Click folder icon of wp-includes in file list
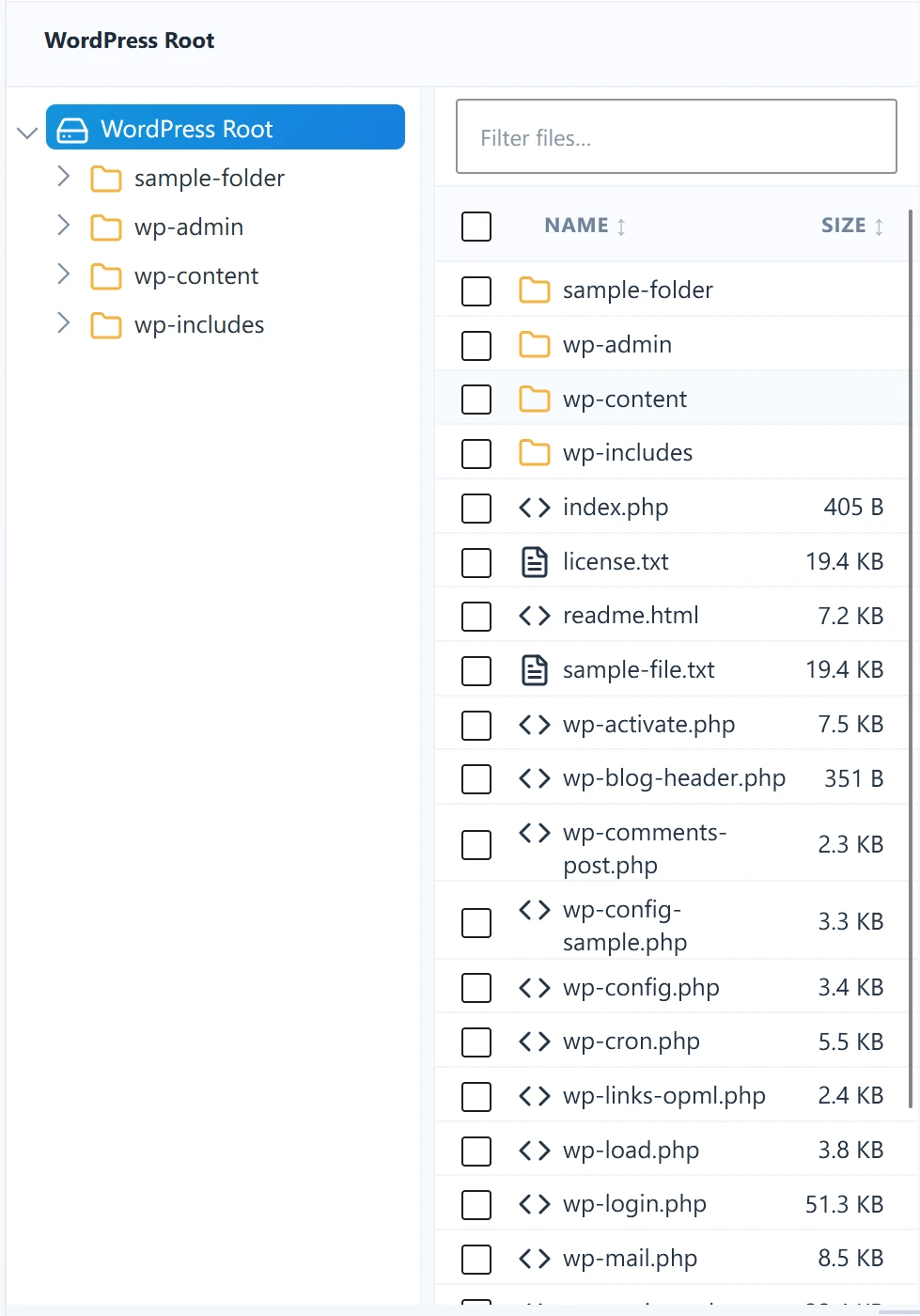 pos(535,453)
